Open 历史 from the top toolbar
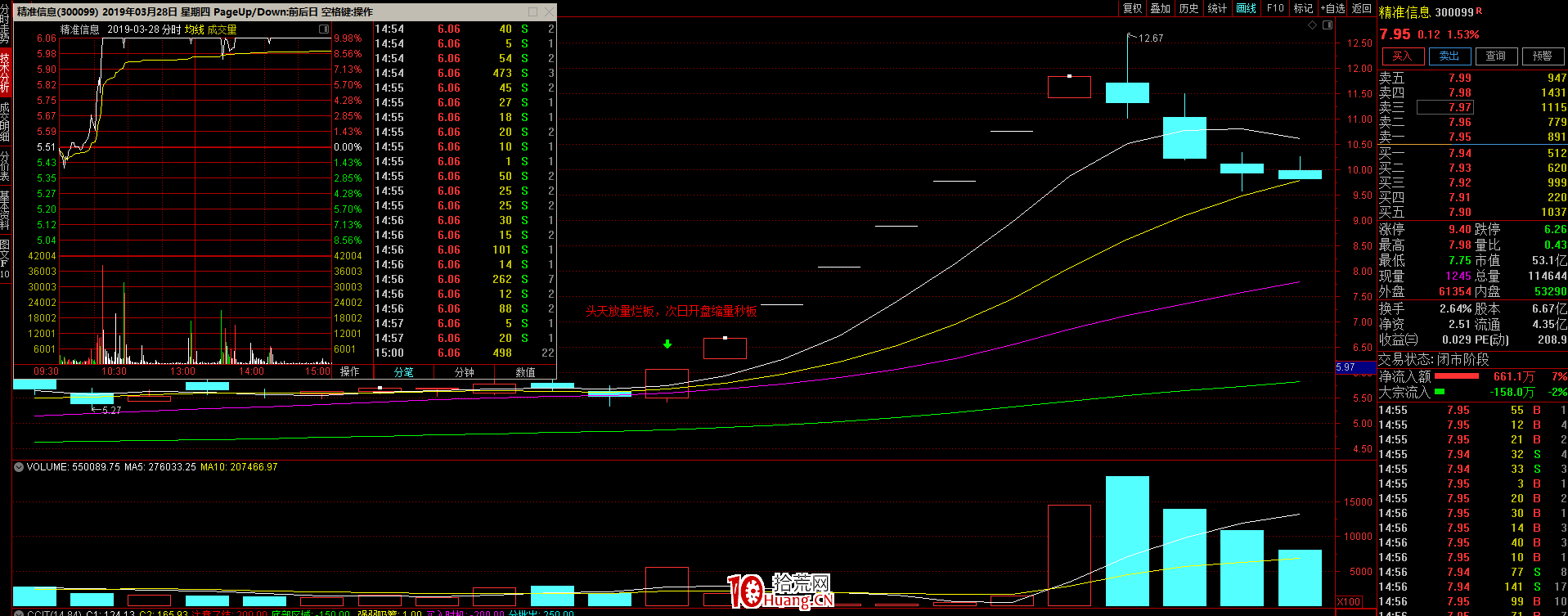This screenshot has width=1568, height=616. [1189, 8]
